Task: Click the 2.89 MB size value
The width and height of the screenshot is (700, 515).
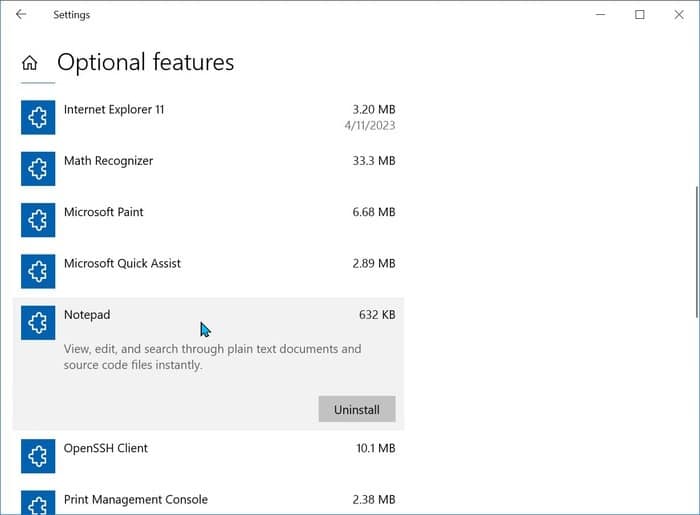Action: click(x=374, y=263)
